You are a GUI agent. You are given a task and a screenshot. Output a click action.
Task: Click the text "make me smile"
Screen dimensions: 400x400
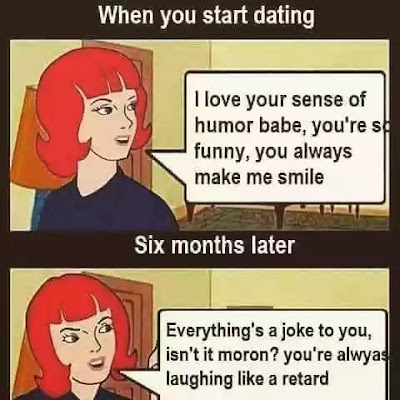point(259,177)
